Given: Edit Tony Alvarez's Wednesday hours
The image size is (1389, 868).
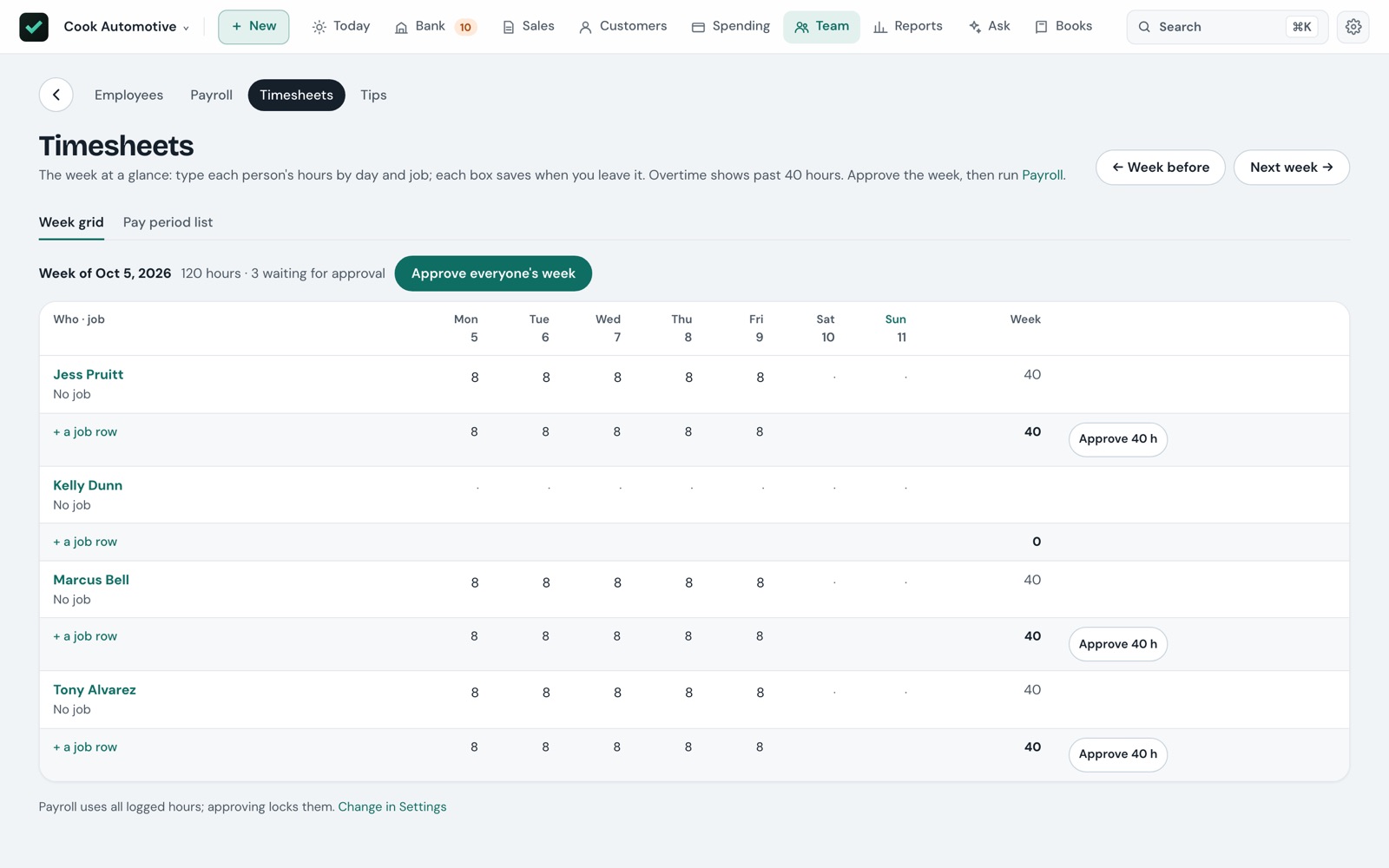Looking at the screenshot, I should (600, 693).
